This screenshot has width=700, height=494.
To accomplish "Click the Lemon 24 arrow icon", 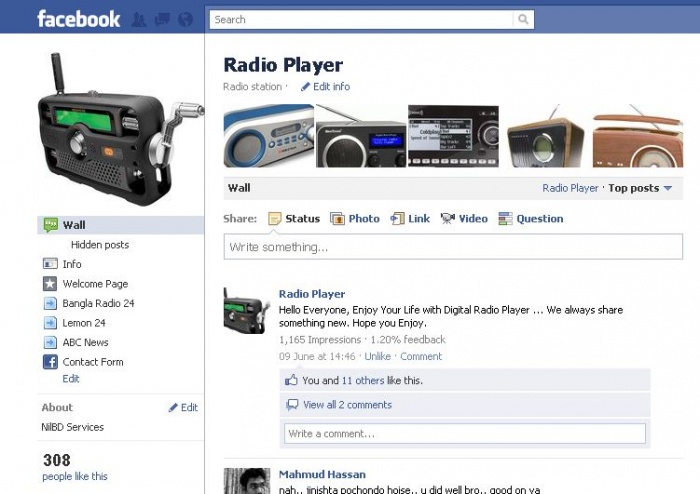I will tap(50, 323).
